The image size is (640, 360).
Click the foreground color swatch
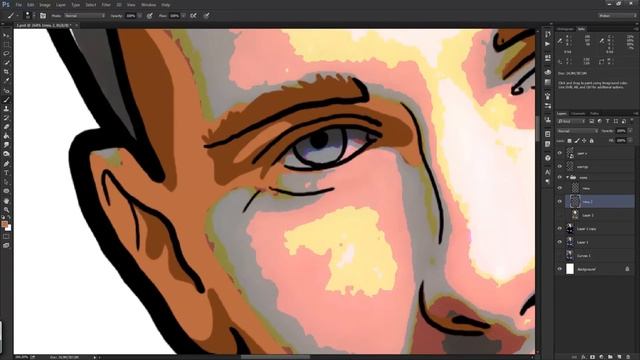tap(4, 224)
